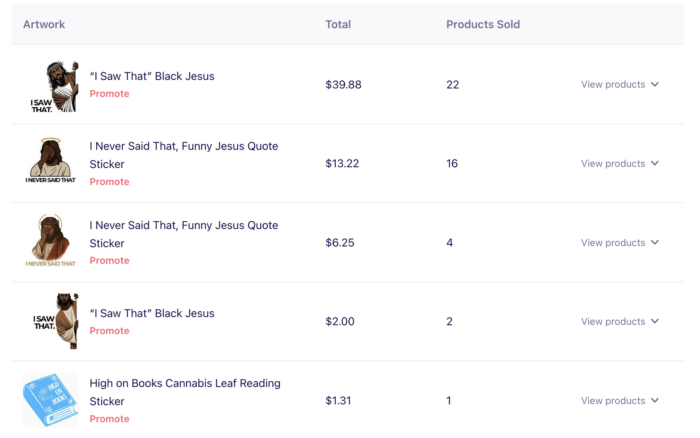This screenshot has height=438, width=700.
Task: Open the top "I Saw That" artwork thumbnail
Action: (x=54, y=86)
